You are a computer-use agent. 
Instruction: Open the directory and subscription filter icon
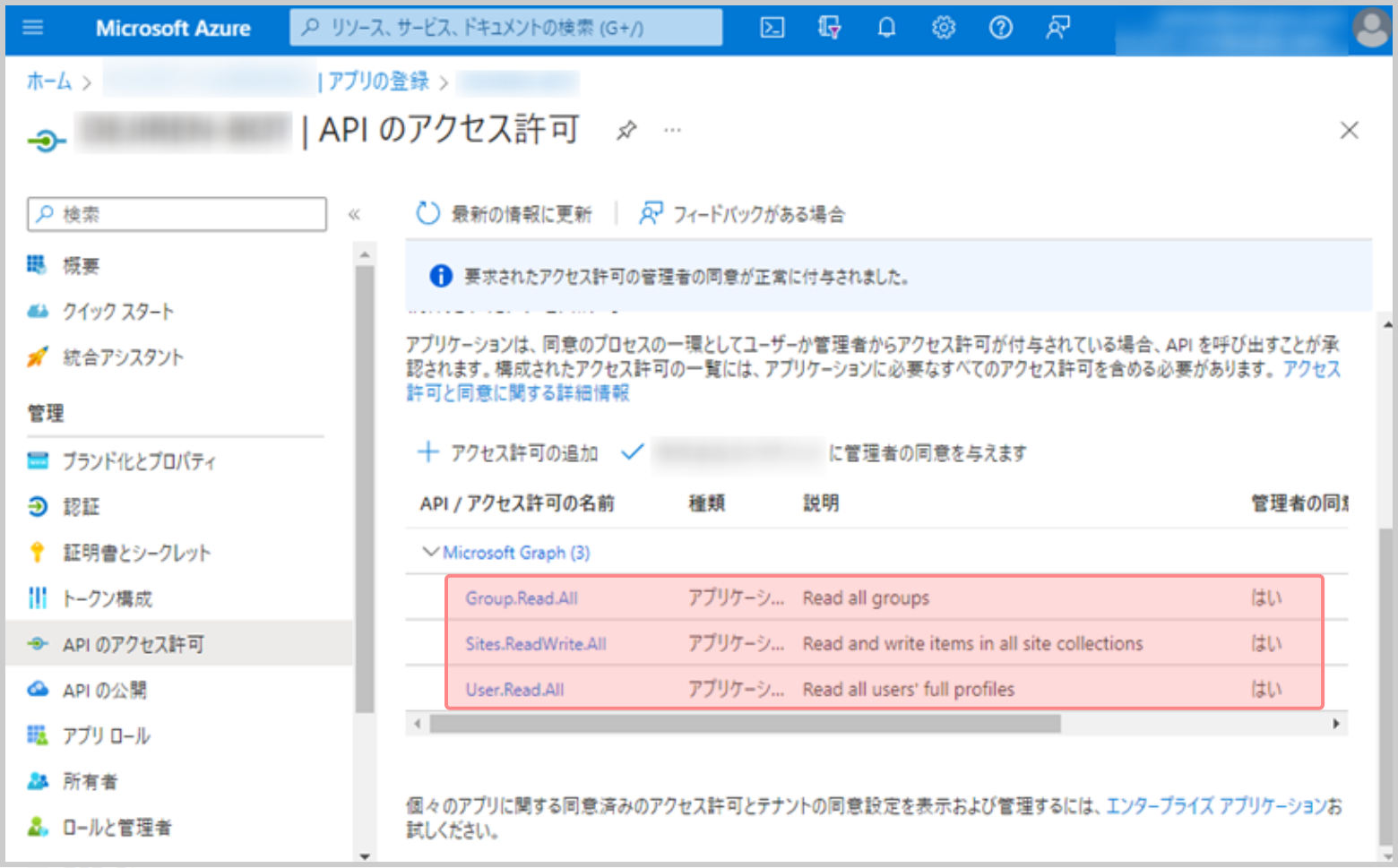tap(829, 28)
